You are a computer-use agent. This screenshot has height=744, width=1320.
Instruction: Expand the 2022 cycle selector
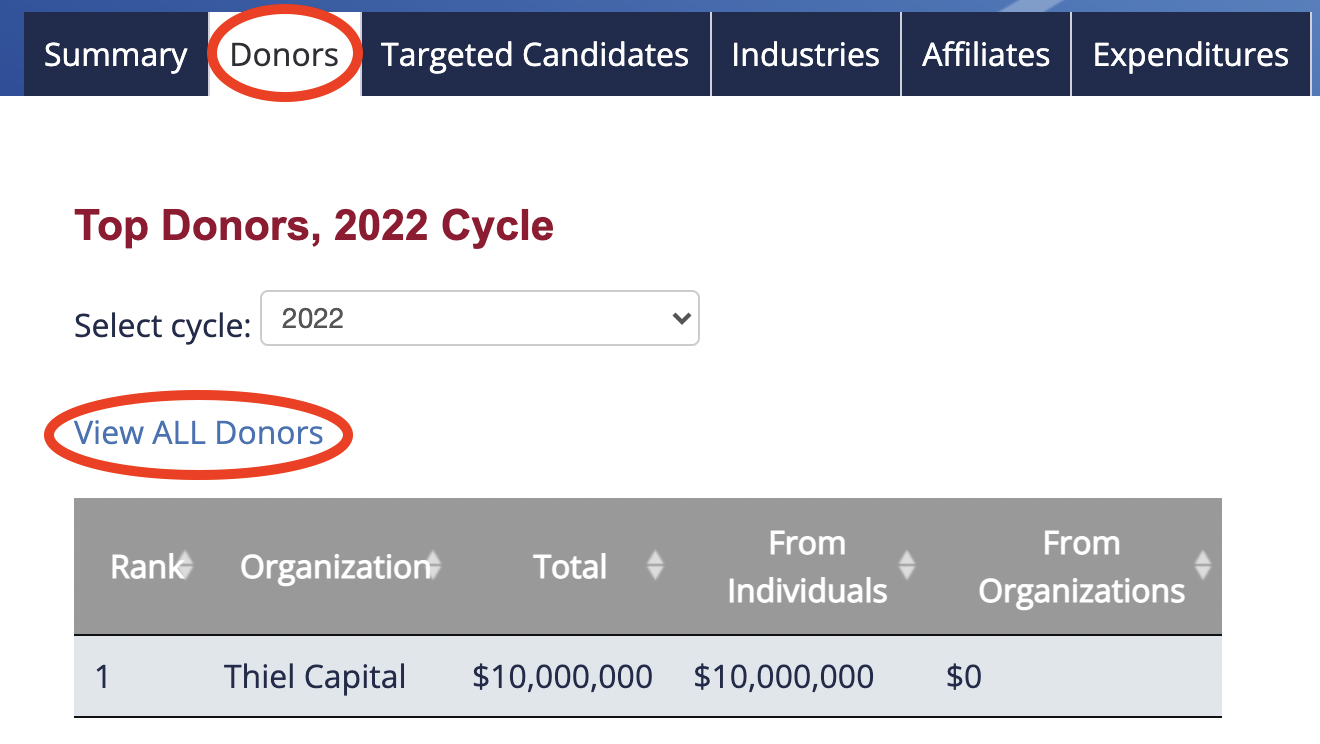pyautogui.click(x=480, y=318)
